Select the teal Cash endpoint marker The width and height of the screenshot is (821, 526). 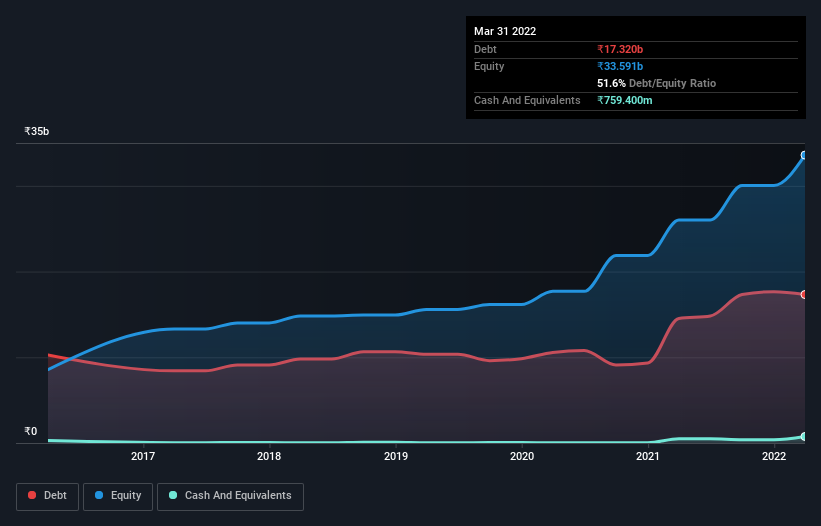coord(804,437)
